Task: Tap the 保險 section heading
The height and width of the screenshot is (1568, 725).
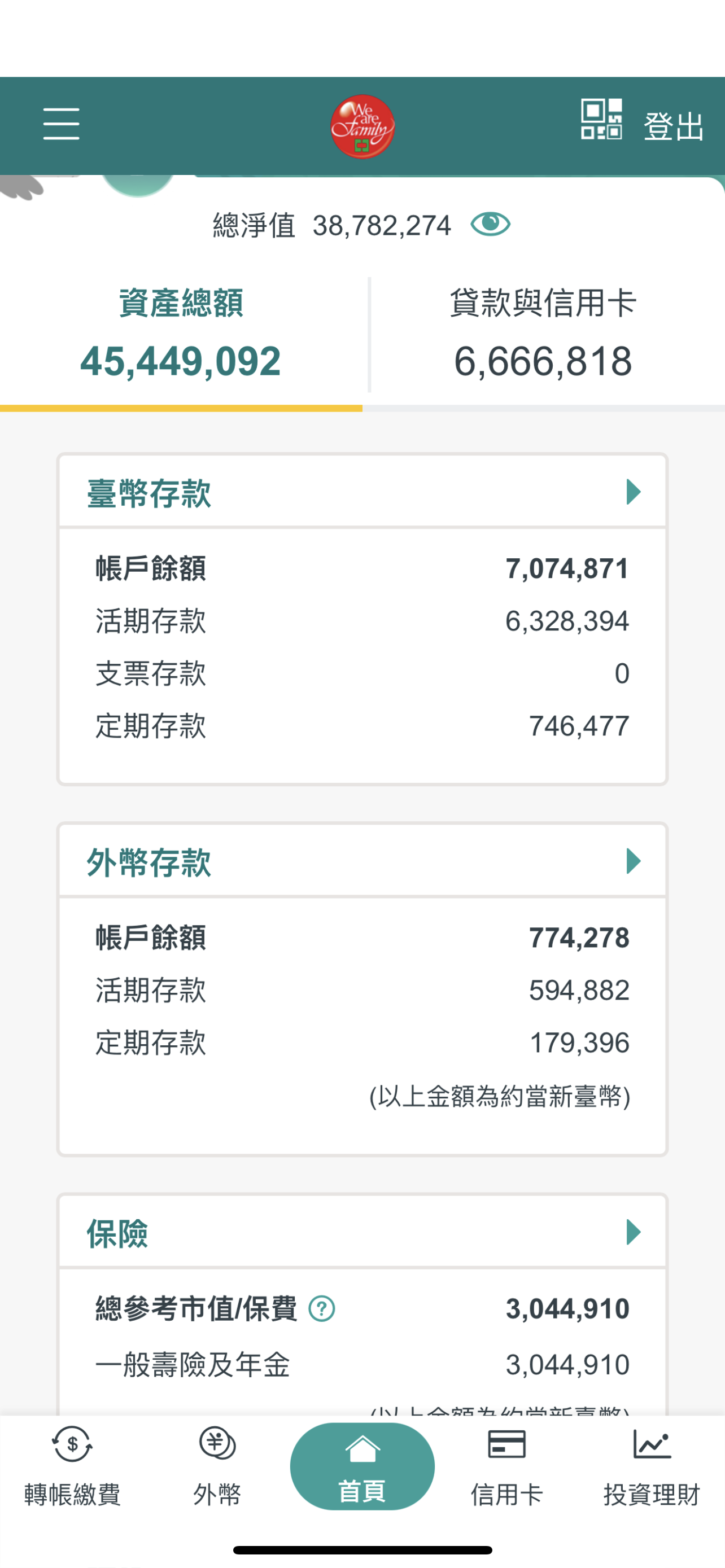Action: point(117,1233)
